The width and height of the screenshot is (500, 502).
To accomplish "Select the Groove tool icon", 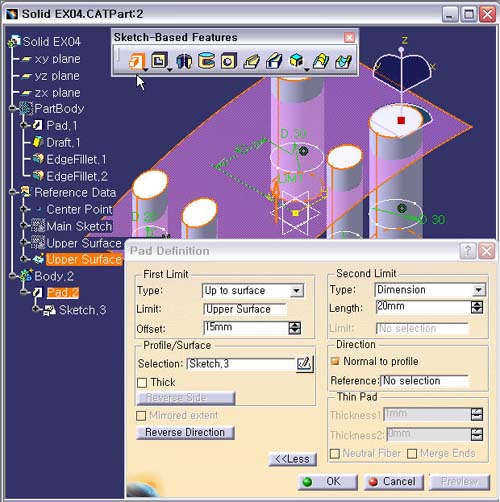I will 206,61.
